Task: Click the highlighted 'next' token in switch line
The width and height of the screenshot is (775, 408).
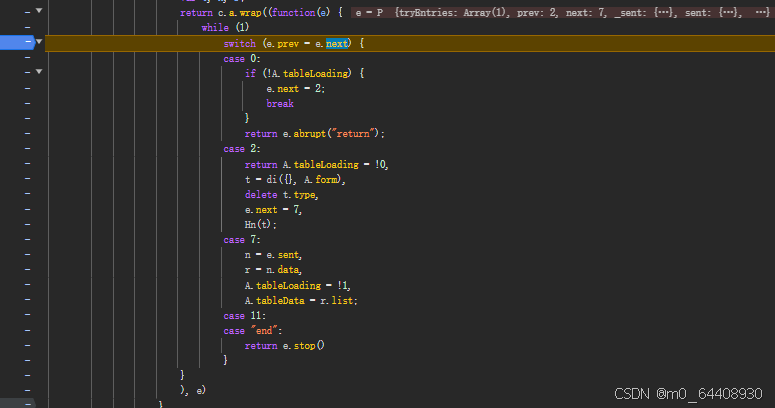Action: click(x=337, y=44)
